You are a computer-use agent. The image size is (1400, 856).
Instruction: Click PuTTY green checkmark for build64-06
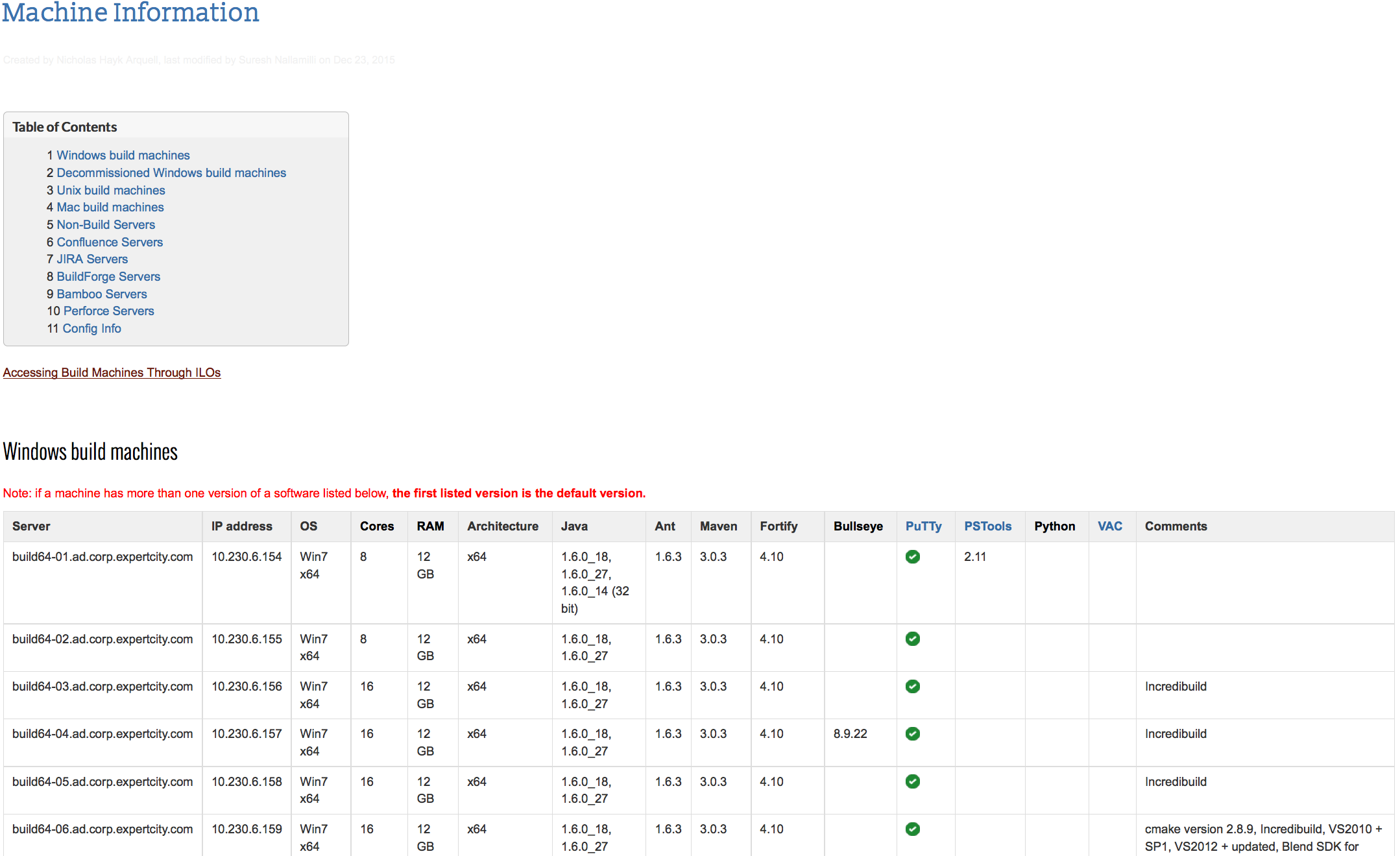[912, 829]
